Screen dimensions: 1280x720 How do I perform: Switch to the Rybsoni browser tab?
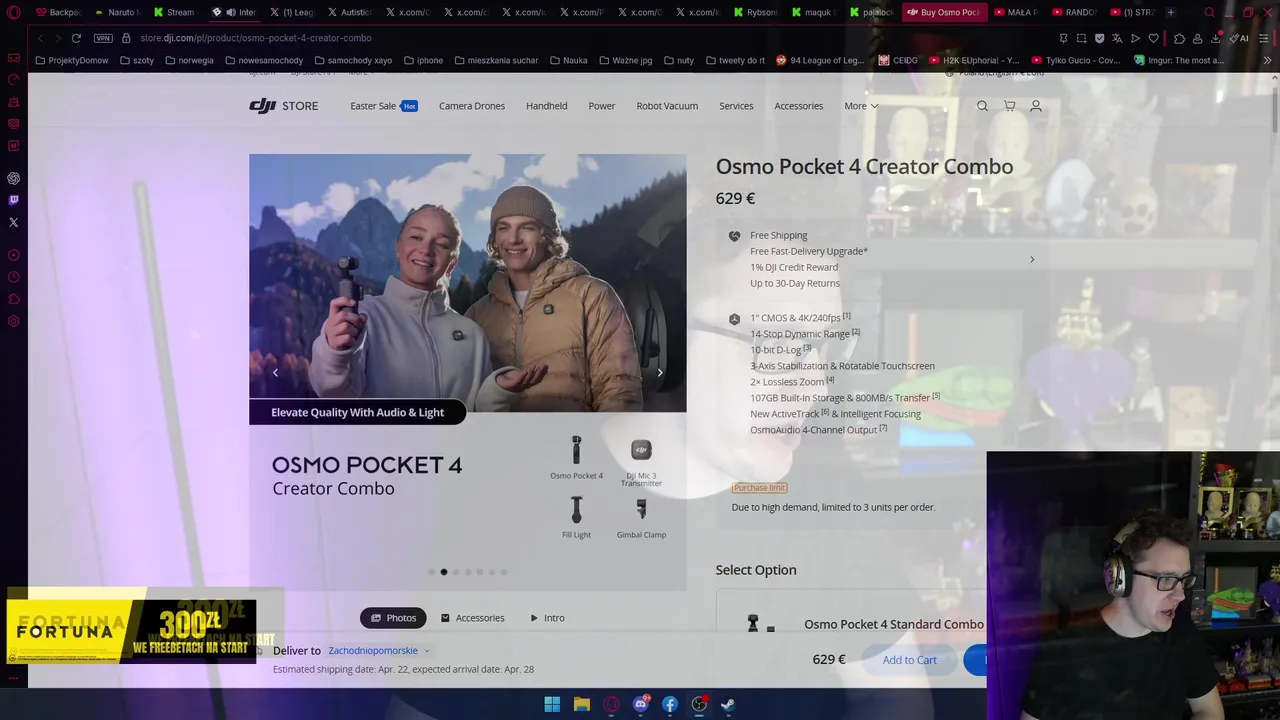pyautogui.click(x=755, y=12)
